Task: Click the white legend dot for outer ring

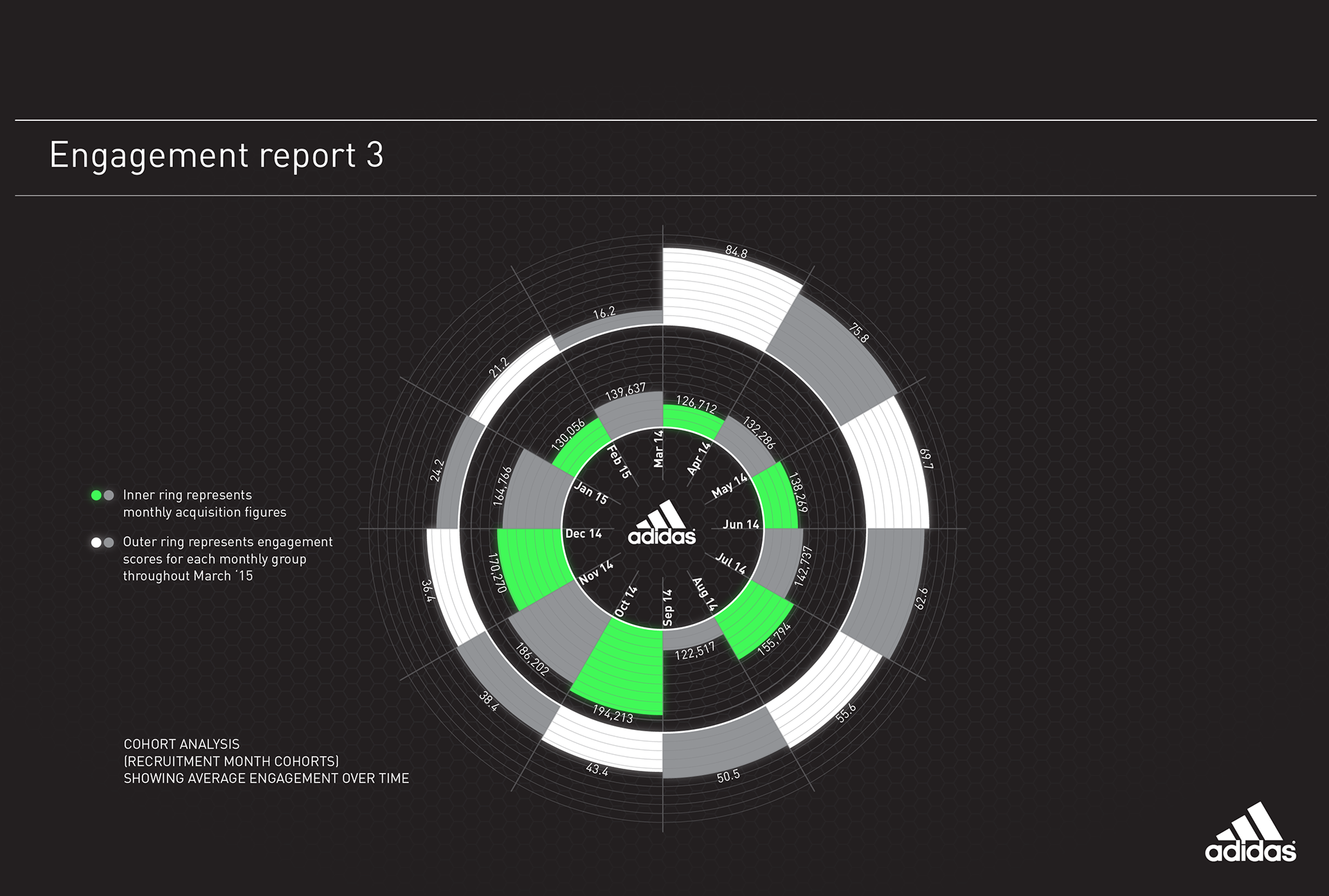Action: pos(96,542)
